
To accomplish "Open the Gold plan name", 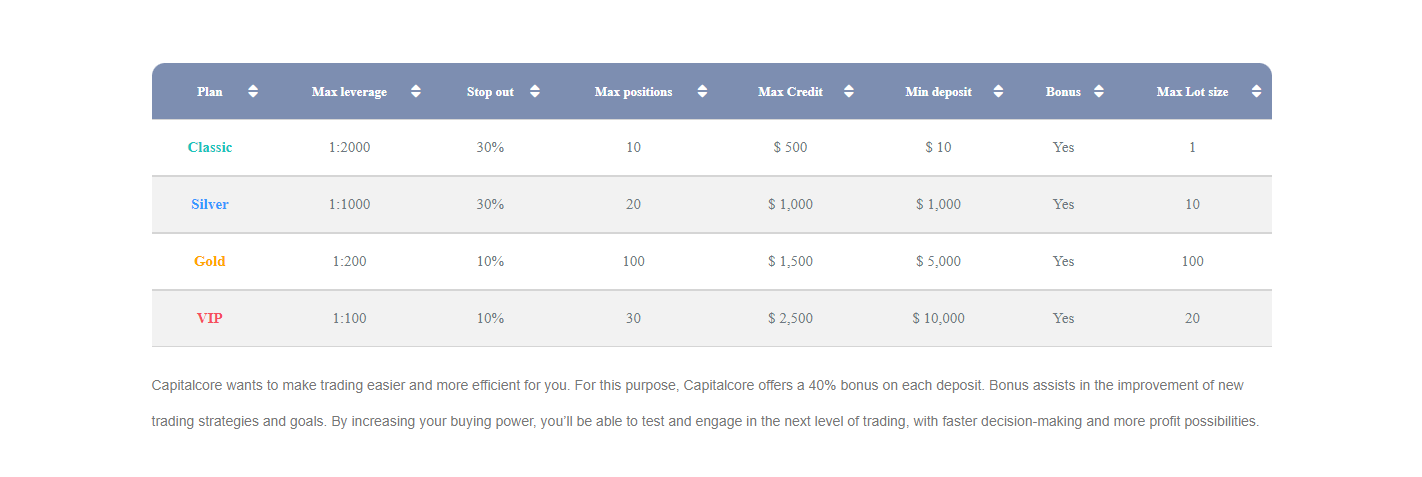I will tap(210, 261).
